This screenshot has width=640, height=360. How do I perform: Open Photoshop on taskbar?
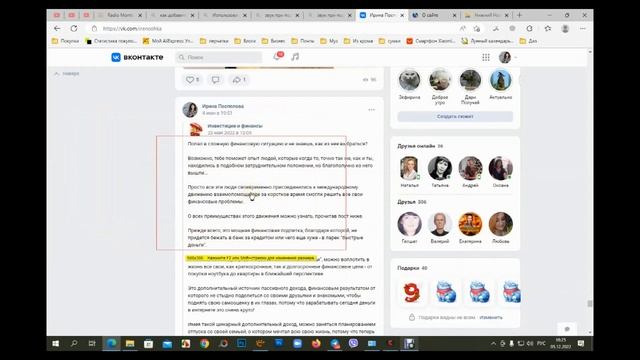[242, 344]
